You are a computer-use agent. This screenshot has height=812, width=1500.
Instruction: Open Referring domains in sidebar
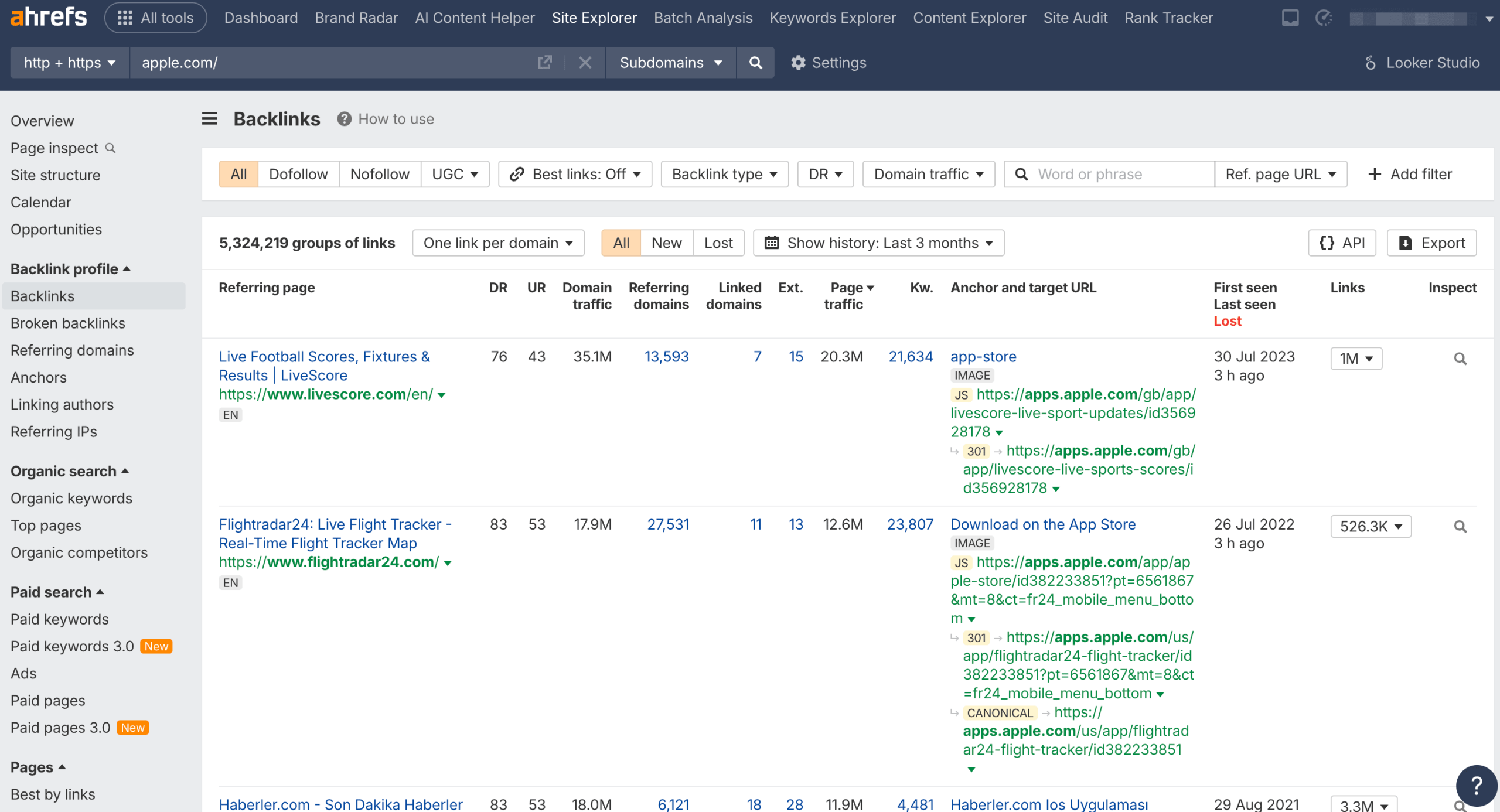(x=72, y=350)
